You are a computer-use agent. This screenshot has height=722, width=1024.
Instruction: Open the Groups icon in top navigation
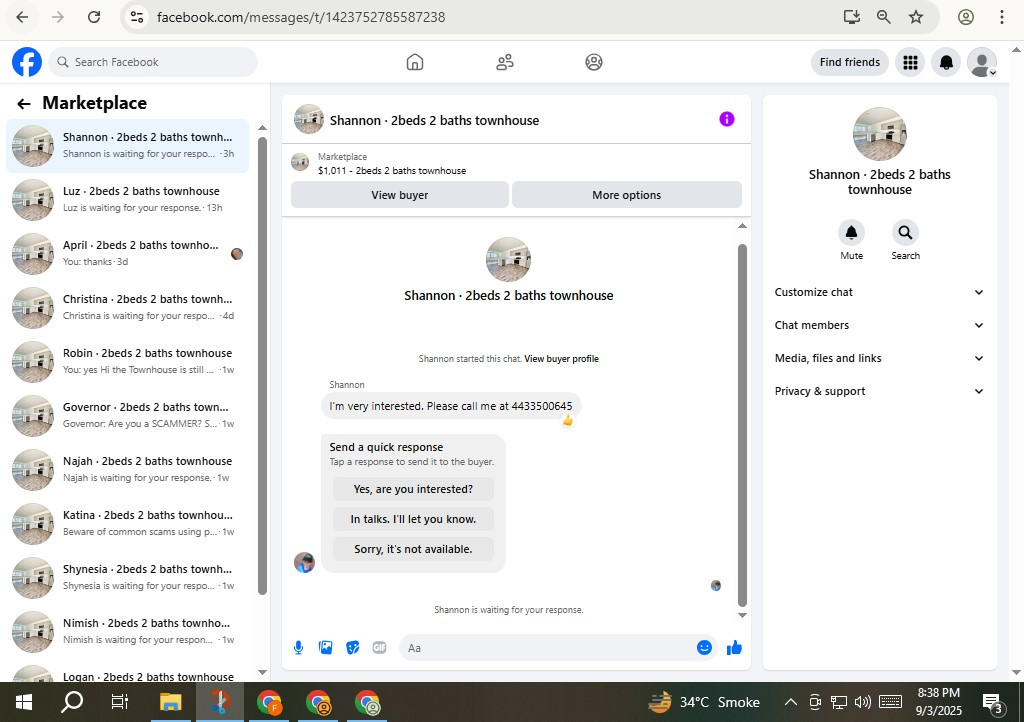[594, 62]
